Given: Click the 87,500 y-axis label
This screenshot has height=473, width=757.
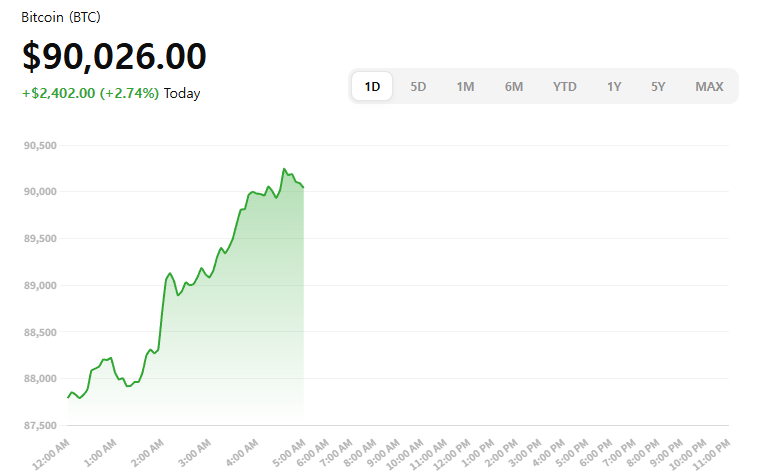Looking at the screenshot, I should point(40,425).
